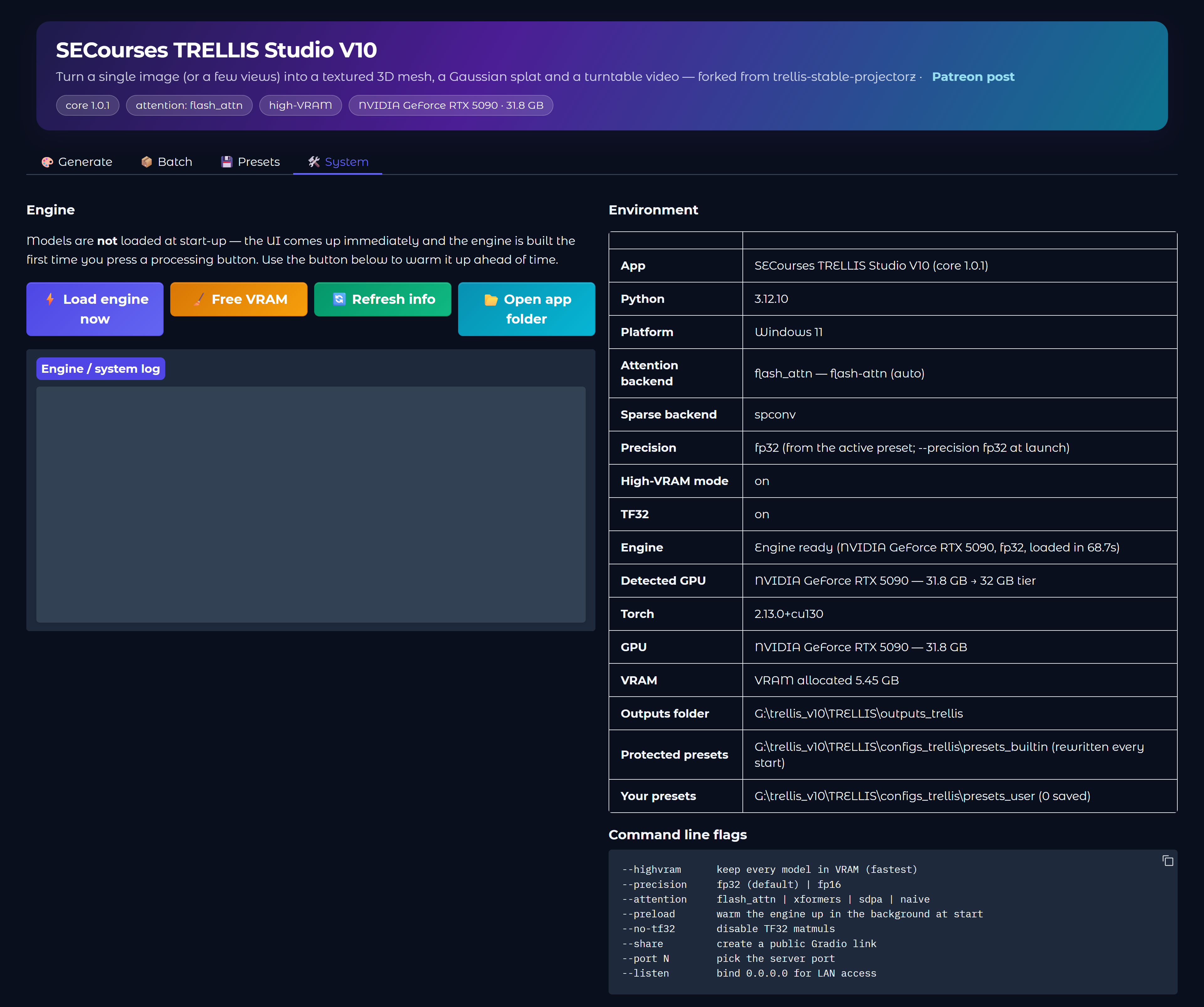Select the System tab

[x=338, y=162]
